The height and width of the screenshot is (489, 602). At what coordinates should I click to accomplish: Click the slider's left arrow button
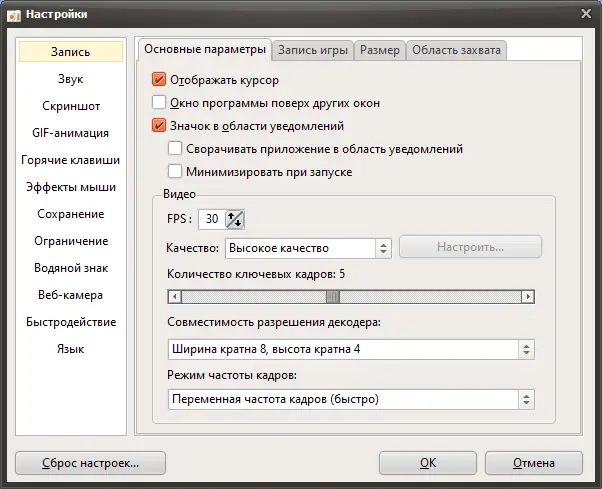click(174, 296)
